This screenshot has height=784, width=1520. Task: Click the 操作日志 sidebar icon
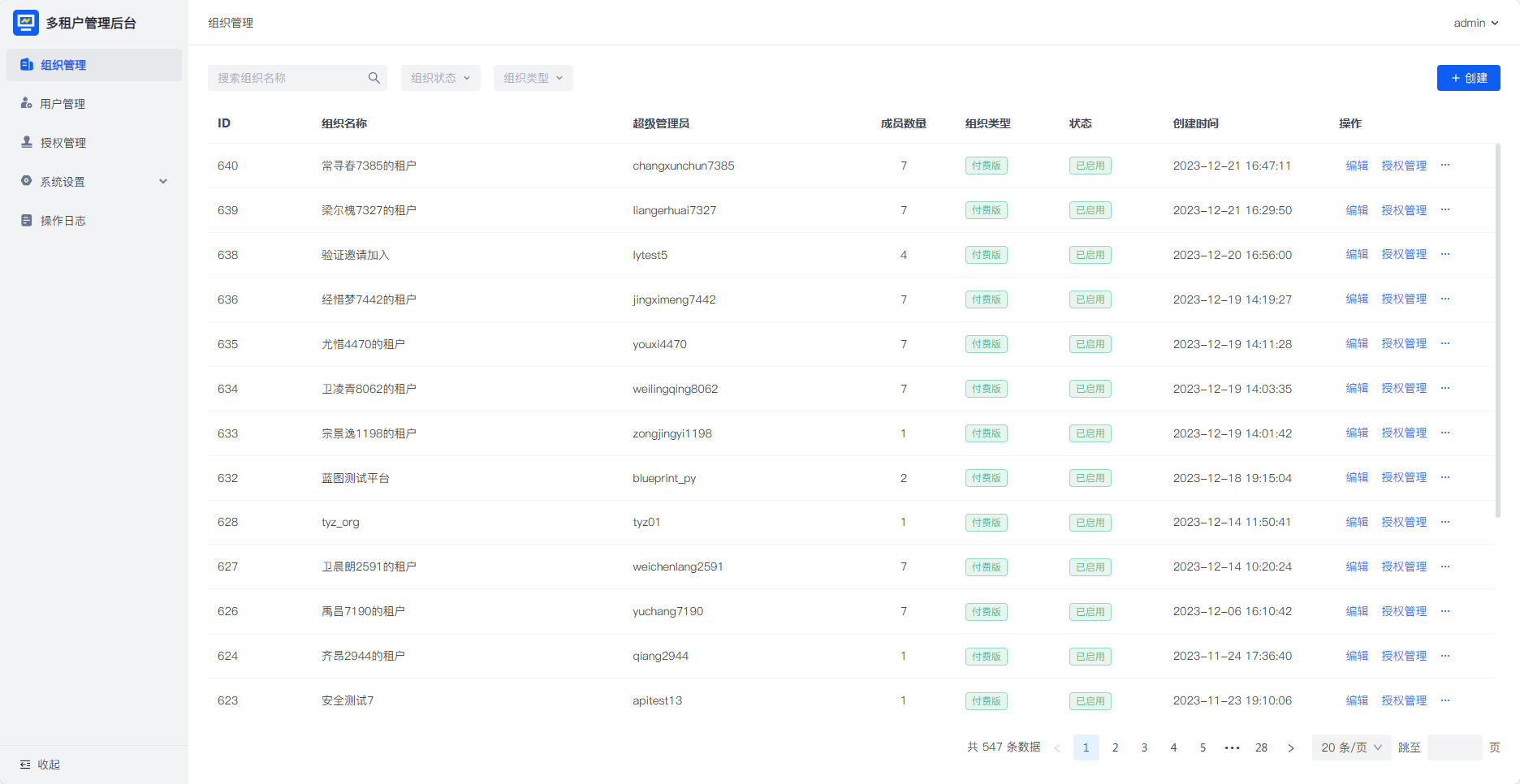pyautogui.click(x=27, y=221)
